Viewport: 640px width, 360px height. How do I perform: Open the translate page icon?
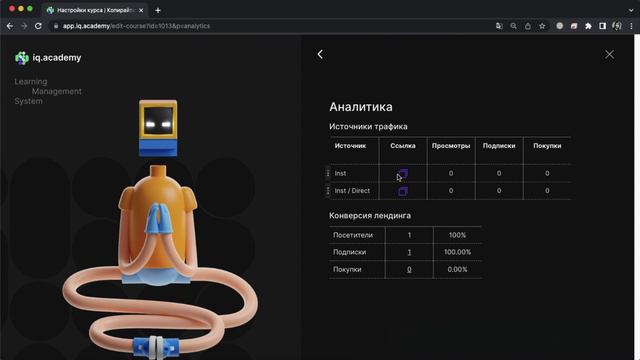click(499, 26)
